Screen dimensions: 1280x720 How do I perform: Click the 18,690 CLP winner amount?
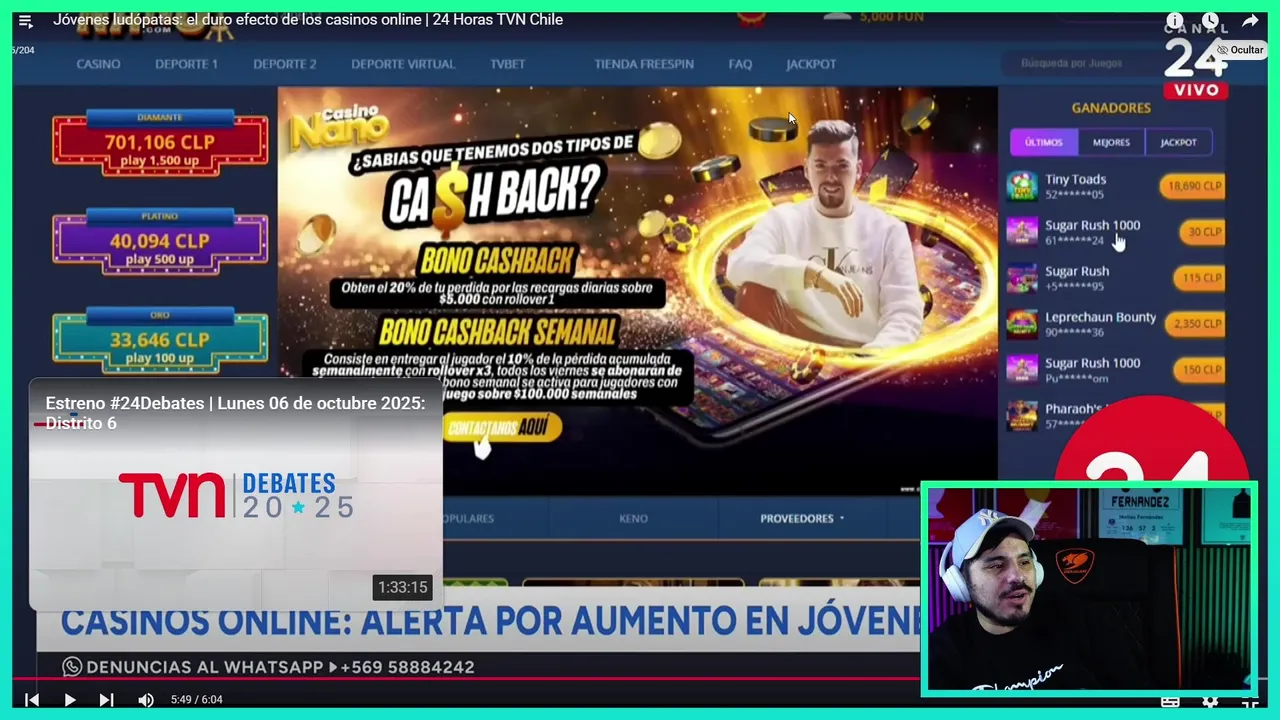[1192, 186]
